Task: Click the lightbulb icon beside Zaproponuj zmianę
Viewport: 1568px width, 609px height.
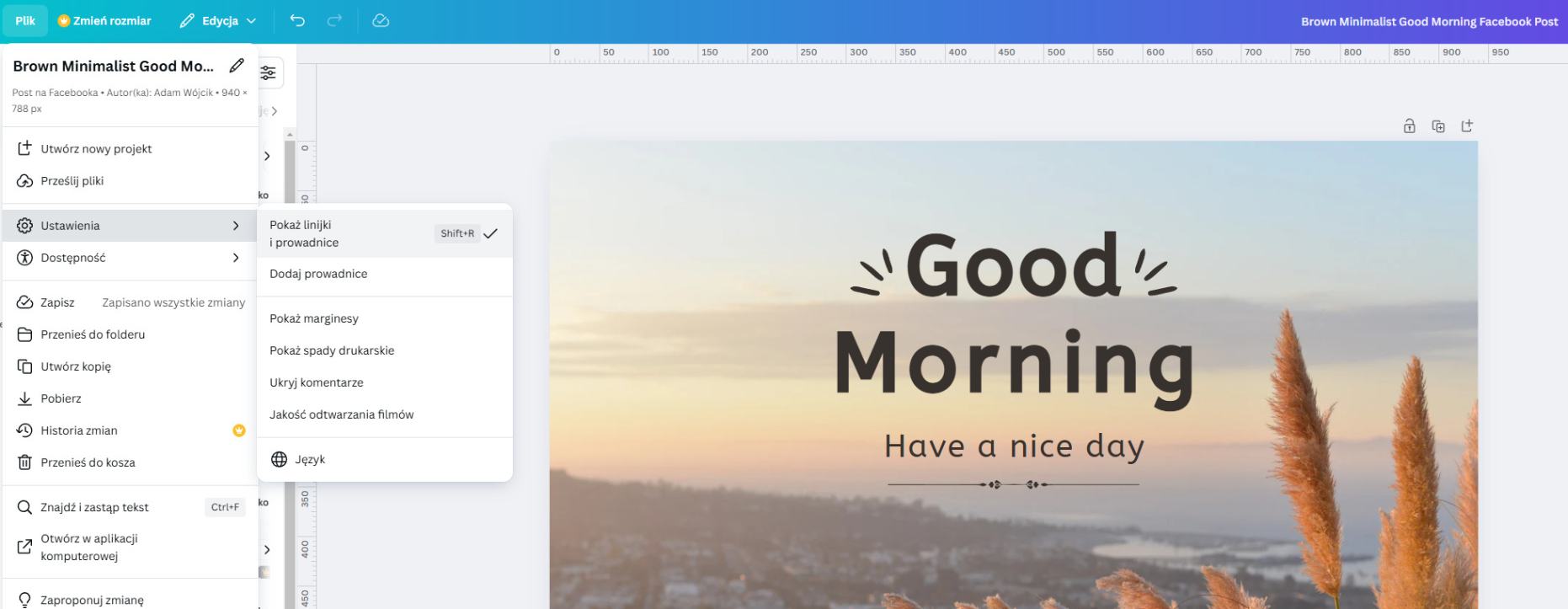Action: click(x=24, y=601)
